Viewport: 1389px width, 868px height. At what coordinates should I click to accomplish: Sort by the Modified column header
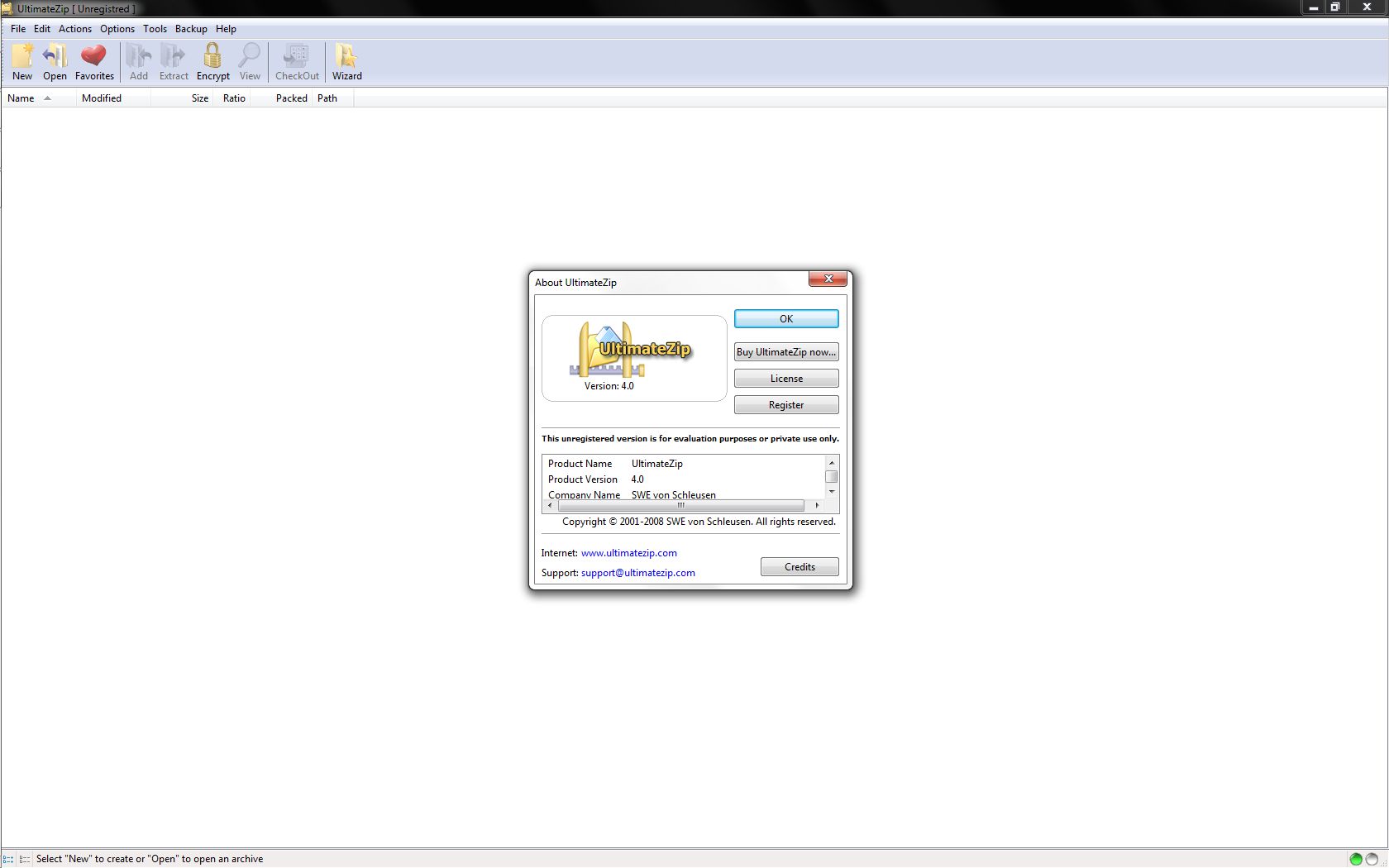(x=112, y=98)
